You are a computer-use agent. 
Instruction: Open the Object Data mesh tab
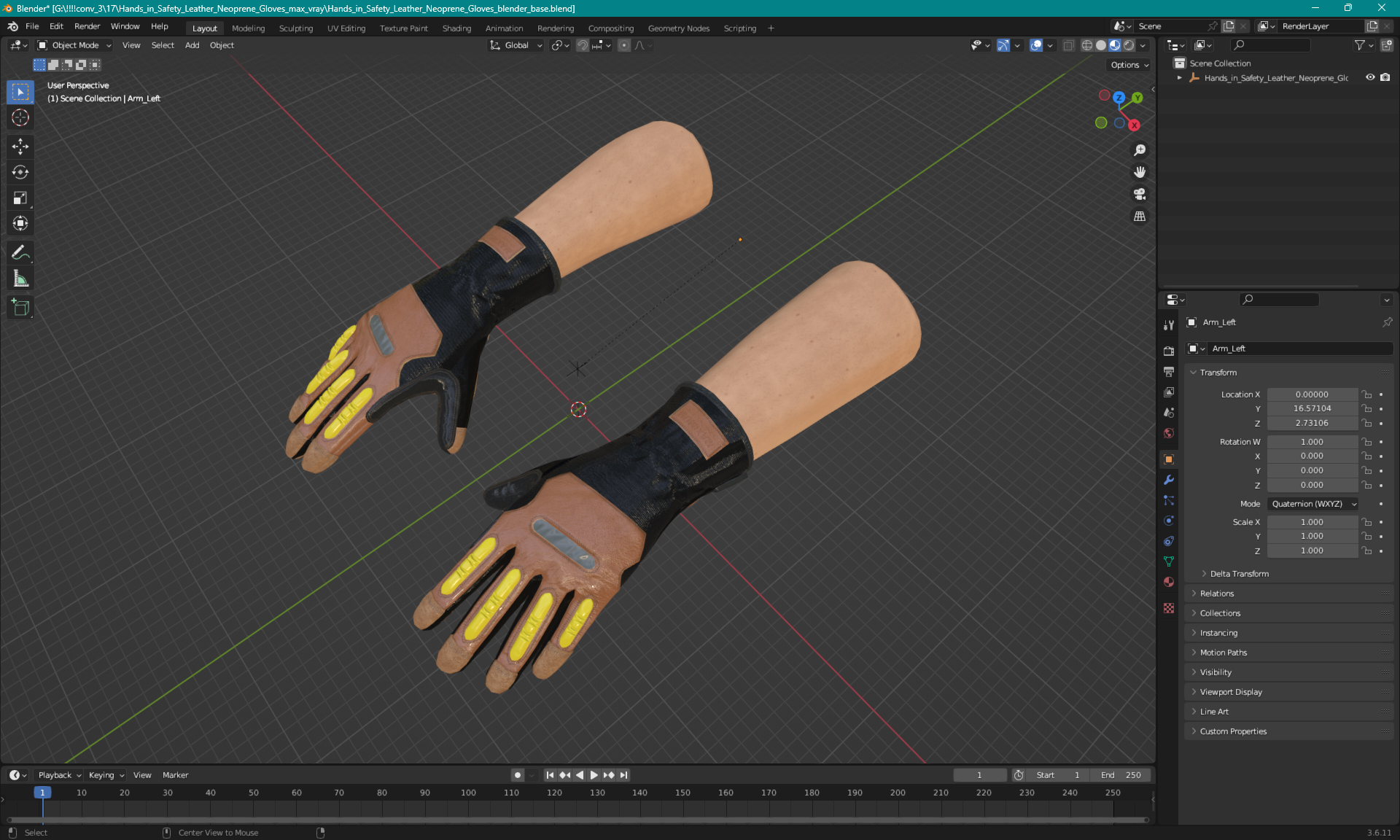[x=1169, y=561]
